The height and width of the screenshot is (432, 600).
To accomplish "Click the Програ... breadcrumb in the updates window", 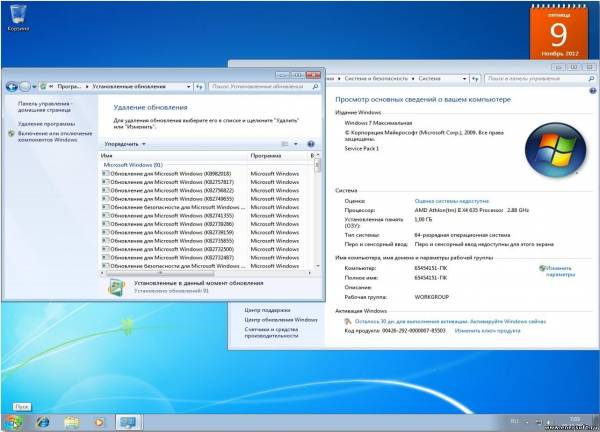I will tap(69, 87).
